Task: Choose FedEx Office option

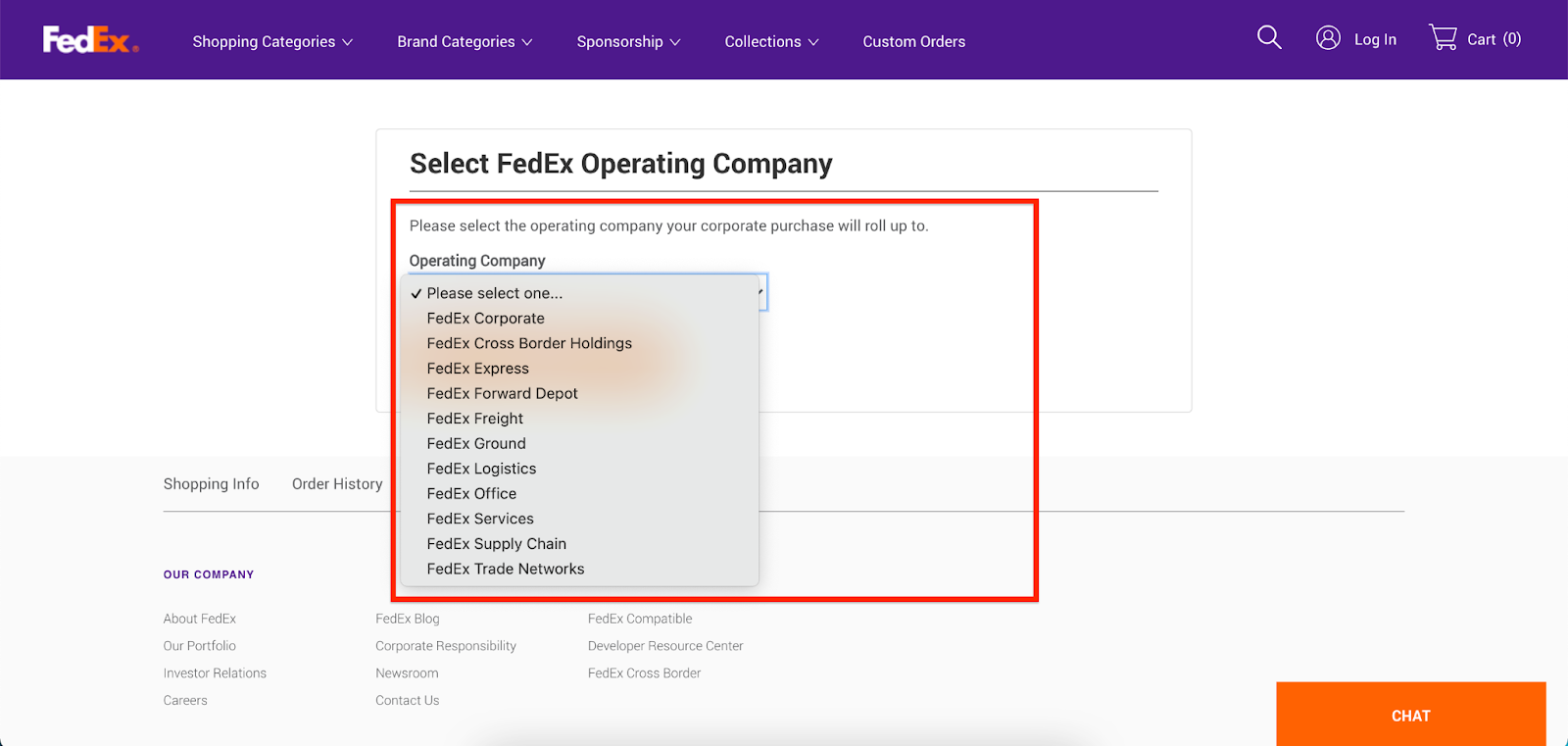Action: pyautogui.click(x=580, y=493)
